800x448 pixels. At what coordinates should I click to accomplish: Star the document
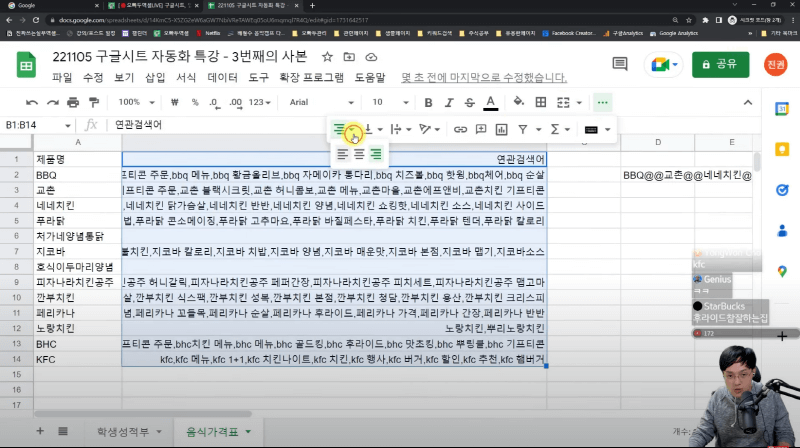[327, 57]
